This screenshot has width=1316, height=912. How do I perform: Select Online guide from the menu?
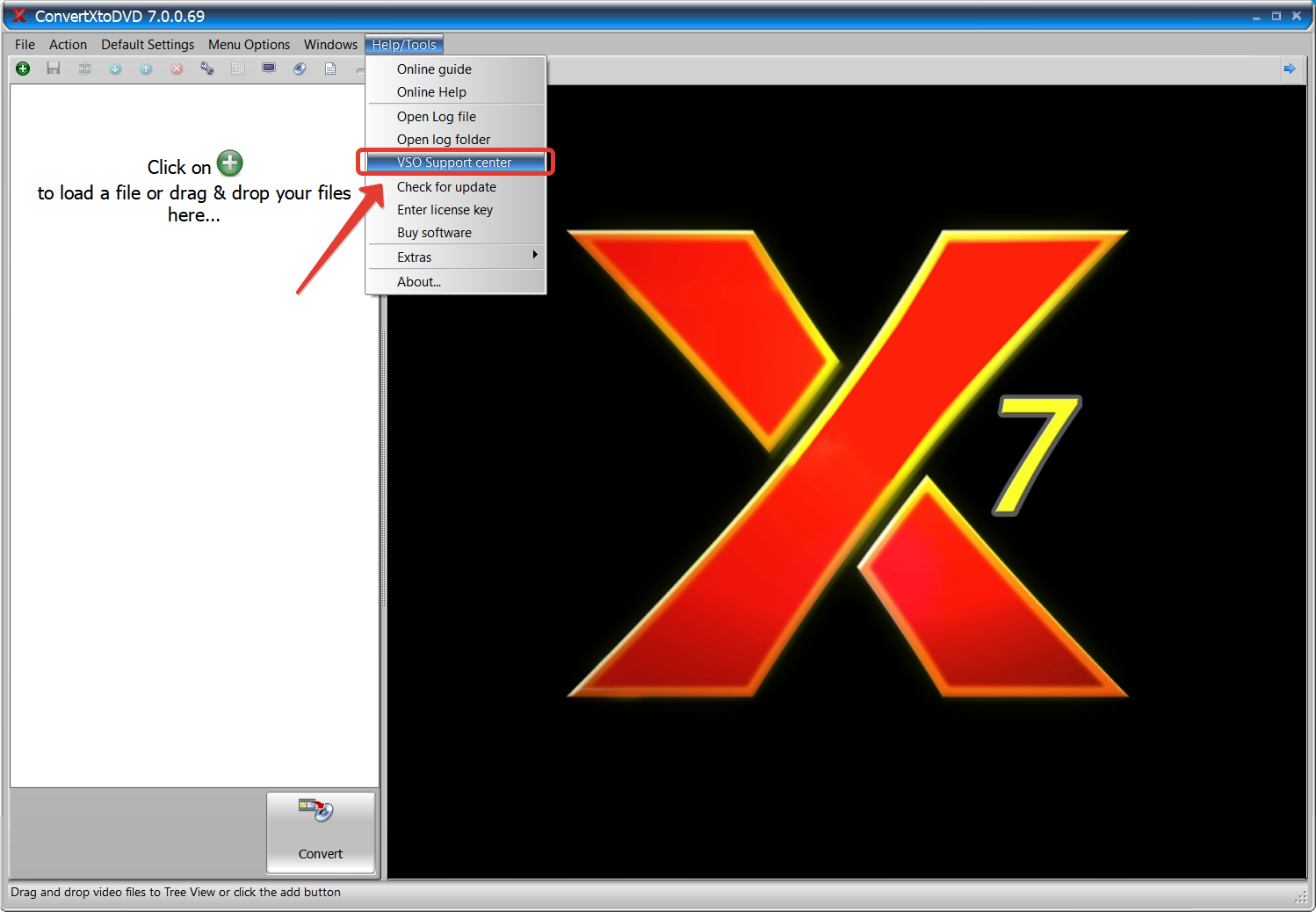click(x=456, y=69)
